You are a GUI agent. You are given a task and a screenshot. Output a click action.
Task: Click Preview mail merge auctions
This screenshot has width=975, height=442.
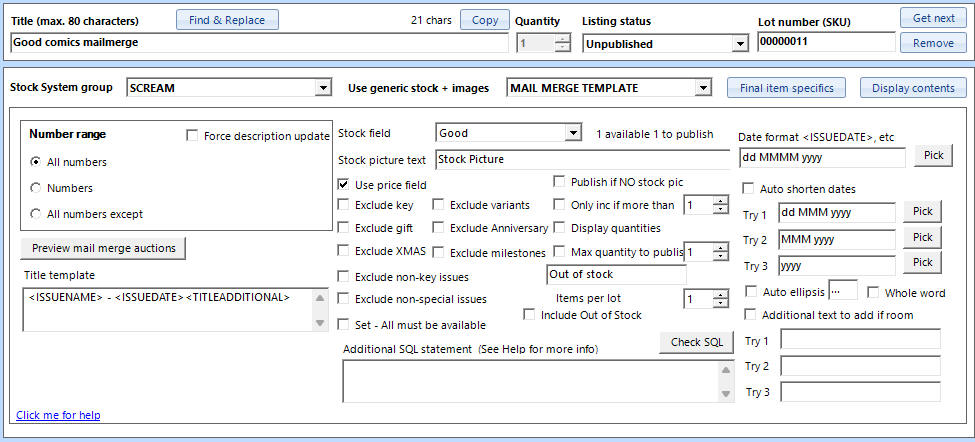tap(103, 248)
